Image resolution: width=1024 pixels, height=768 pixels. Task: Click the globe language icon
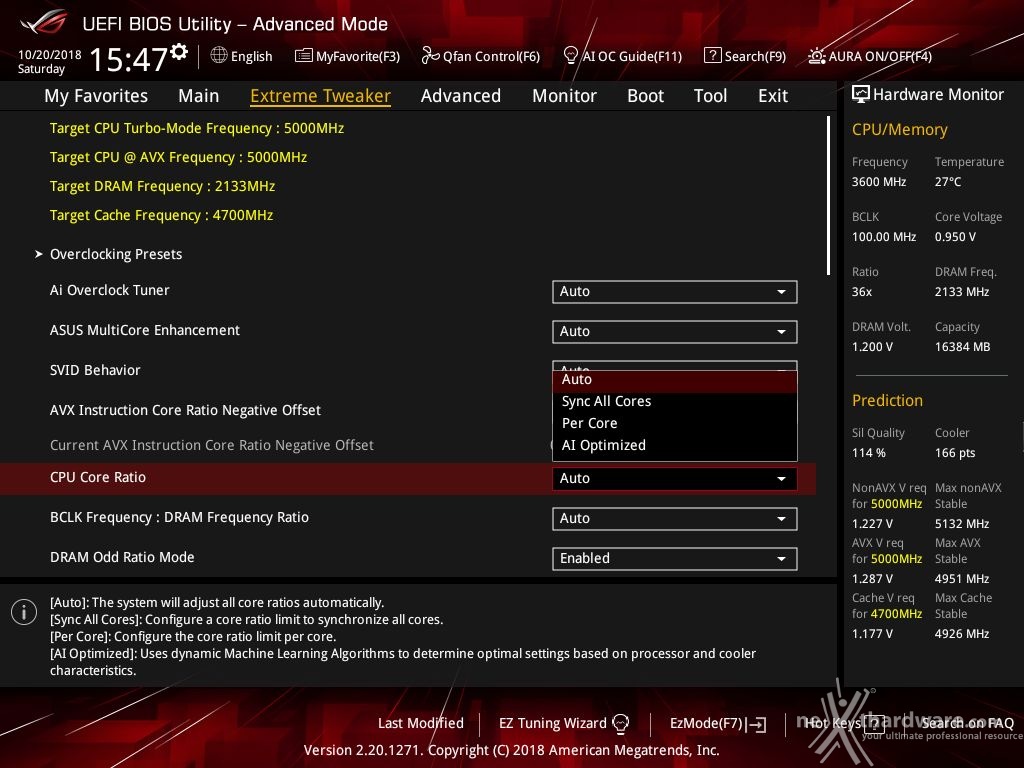(219, 56)
